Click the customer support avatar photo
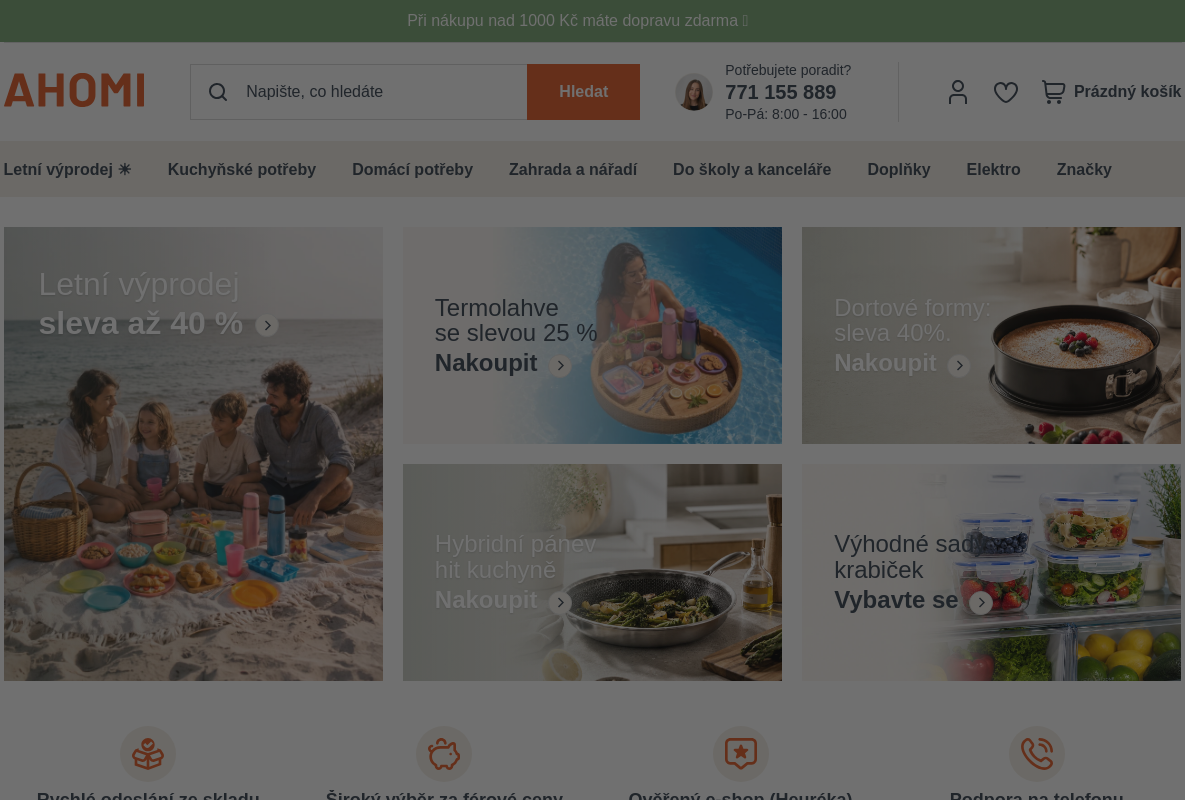The image size is (1200, 800). [694, 92]
